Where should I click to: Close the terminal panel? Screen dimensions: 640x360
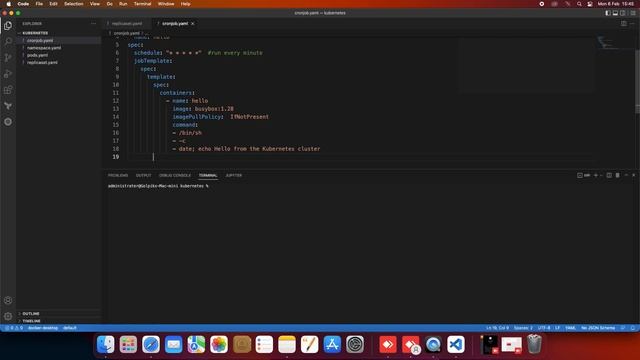[633, 175]
